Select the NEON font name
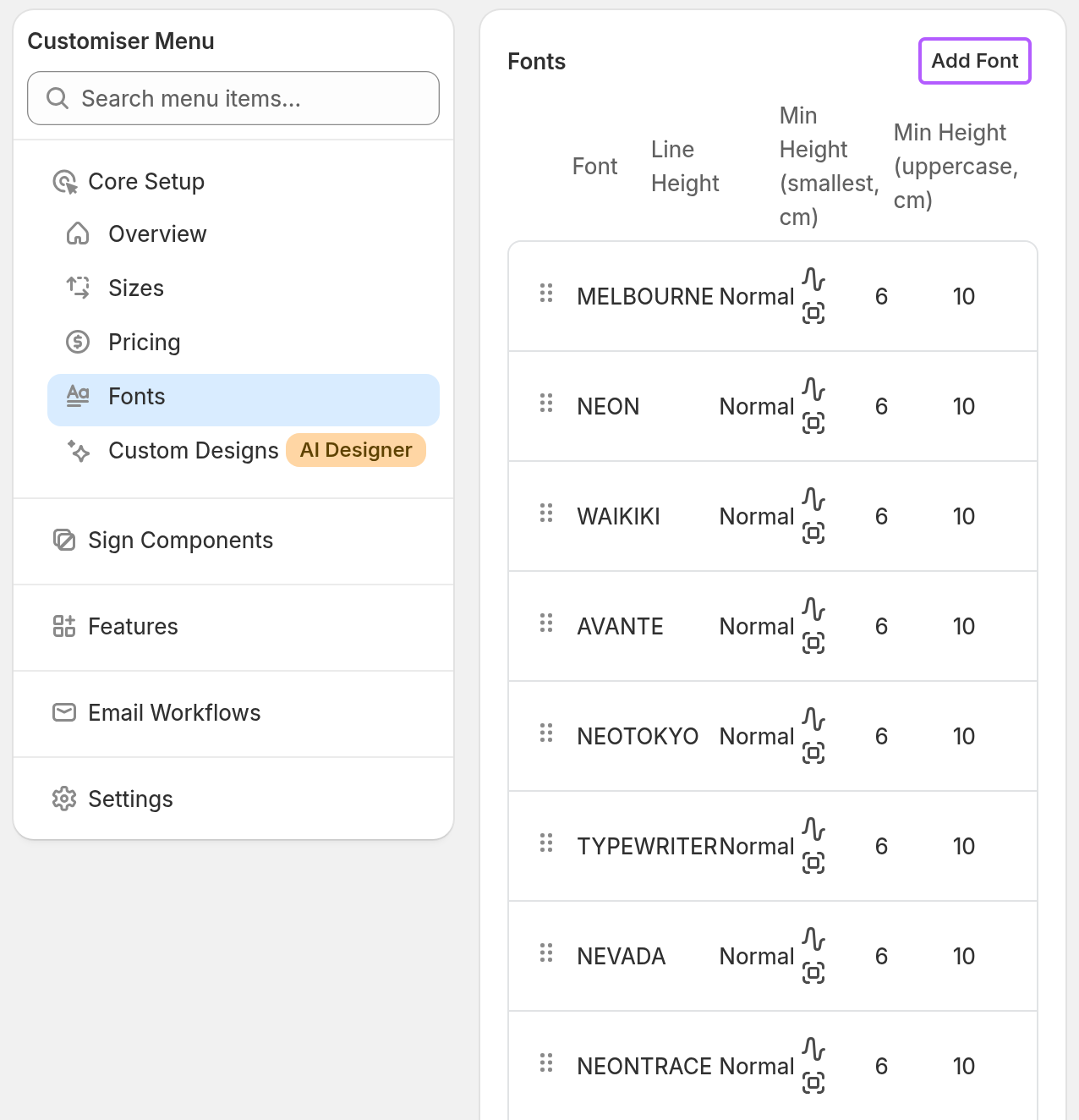 coord(608,407)
